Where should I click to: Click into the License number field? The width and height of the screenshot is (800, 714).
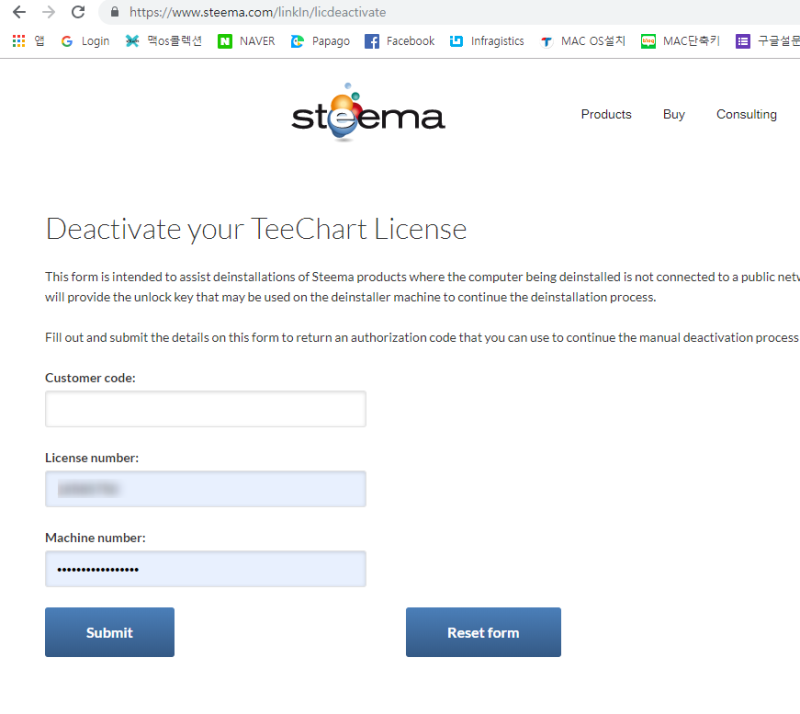point(205,489)
